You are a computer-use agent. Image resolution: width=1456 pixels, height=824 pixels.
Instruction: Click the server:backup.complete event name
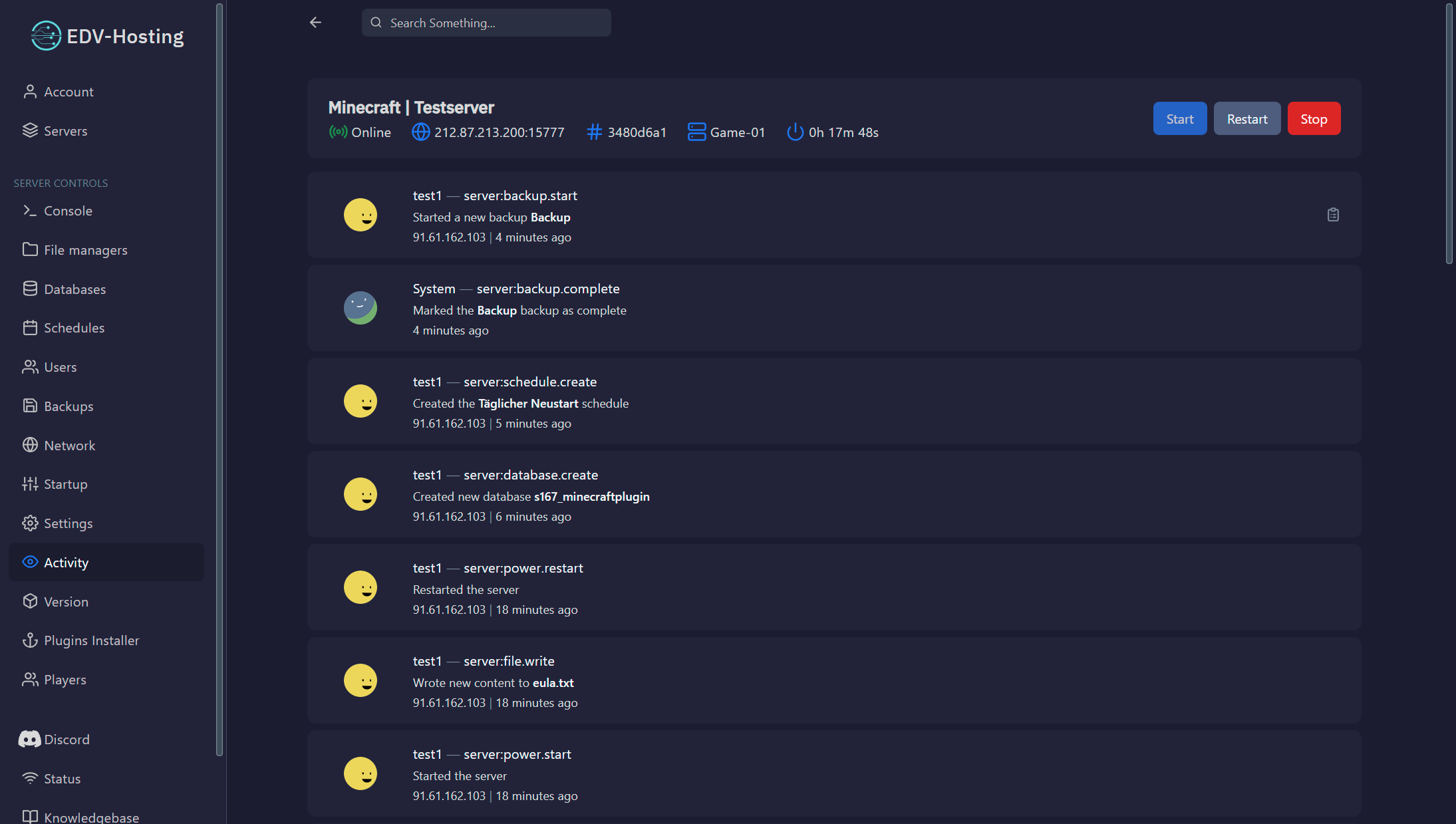point(548,289)
